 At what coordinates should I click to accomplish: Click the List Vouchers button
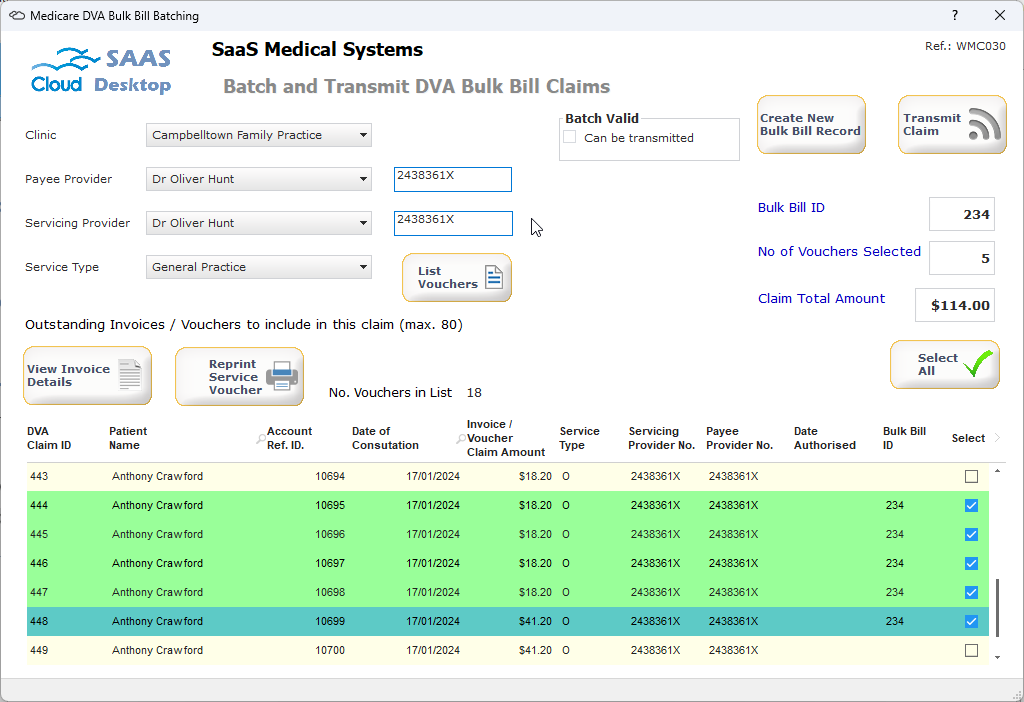click(x=456, y=278)
